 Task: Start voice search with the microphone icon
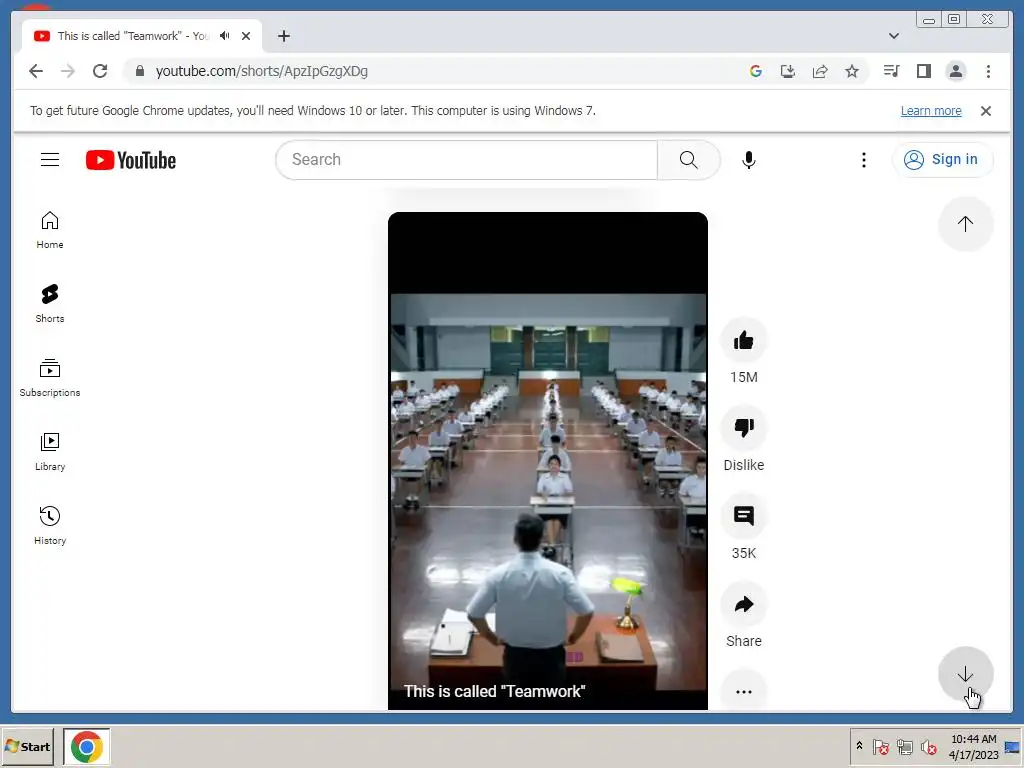pyautogui.click(x=748, y=160)
